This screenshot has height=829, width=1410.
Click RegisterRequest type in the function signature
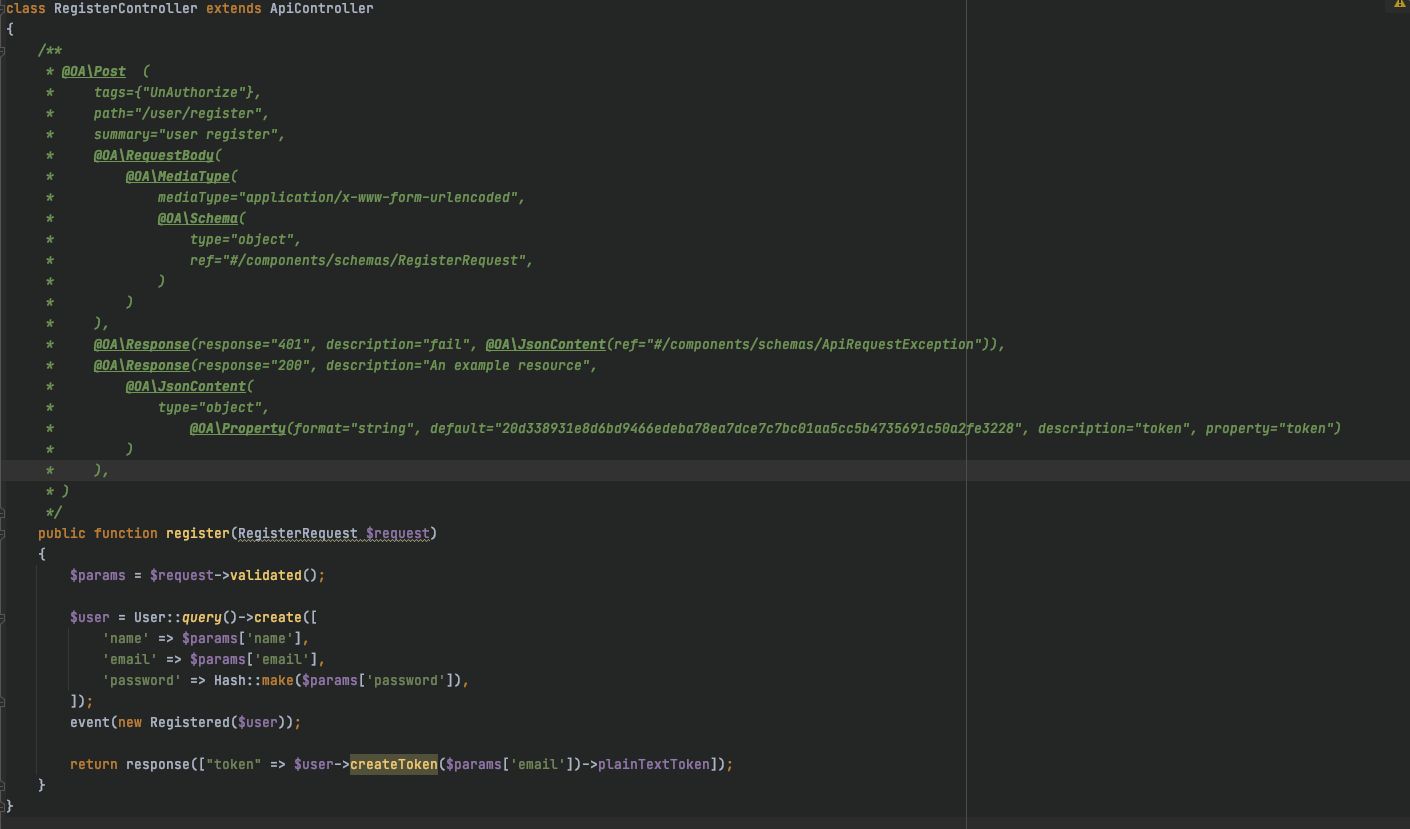[x=298, y=533]
